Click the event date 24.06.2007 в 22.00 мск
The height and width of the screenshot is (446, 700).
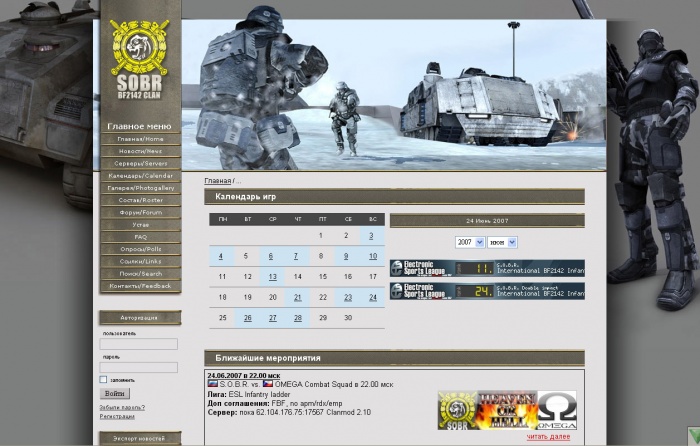click(x=244, y=376)
